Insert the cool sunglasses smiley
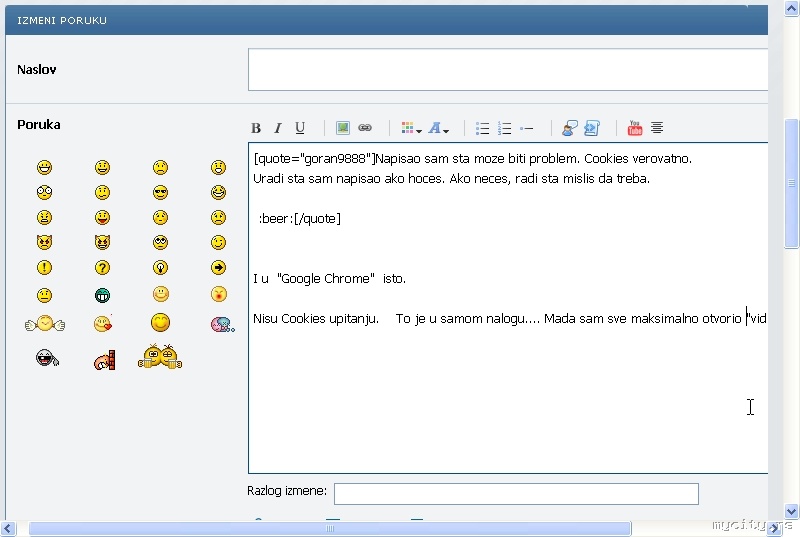Screen dimensions: 800x537 (160, 192)
